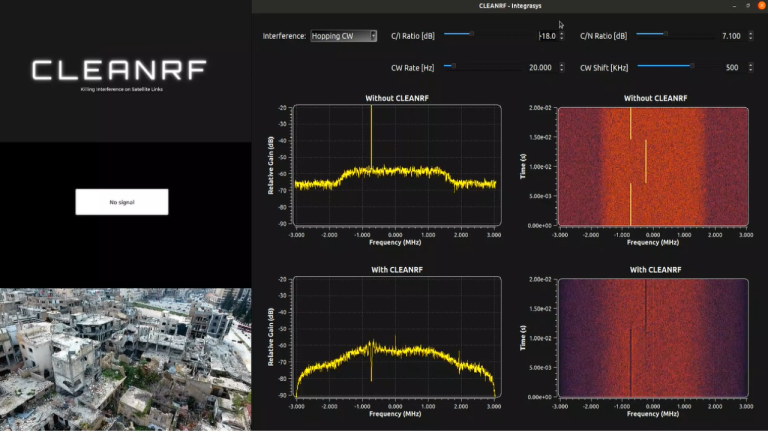Click the aerial city video thumbnail
The height and width of the screenshot is (432, 768).
tap(125, 360)
